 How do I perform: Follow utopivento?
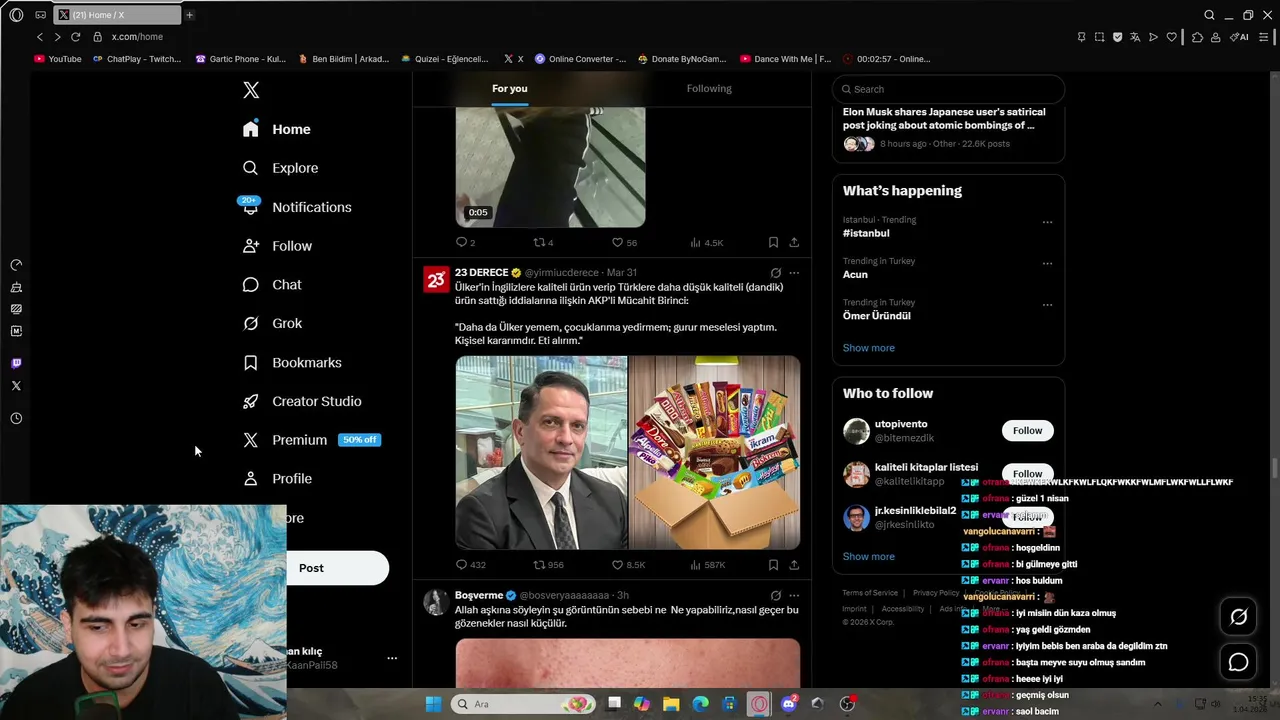[x=1027, y=431]
